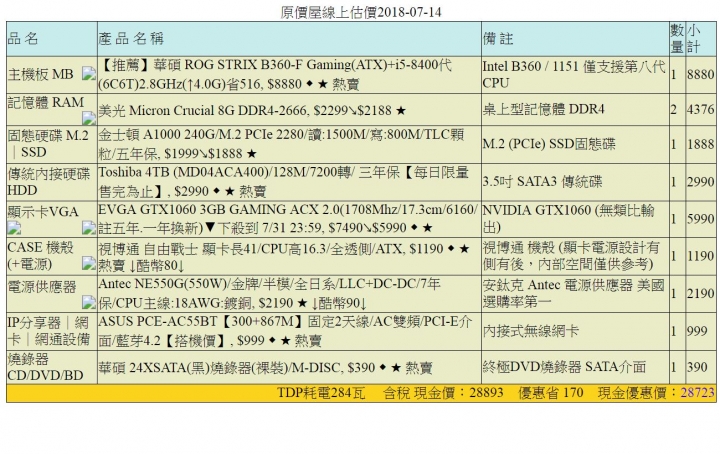Click the 現金優惠價 28723 value

click(698, 393)
